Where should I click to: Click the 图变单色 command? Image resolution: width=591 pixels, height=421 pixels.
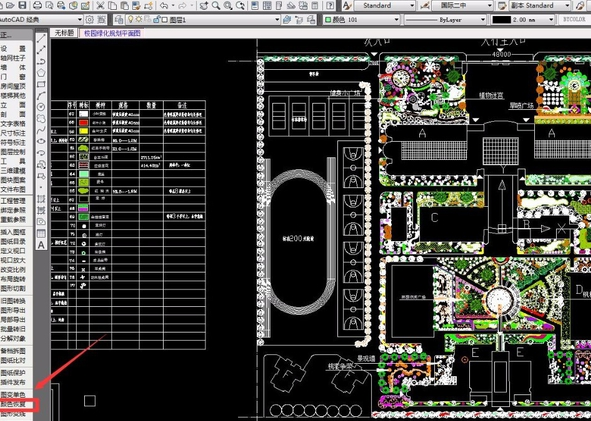click(13, 395)
